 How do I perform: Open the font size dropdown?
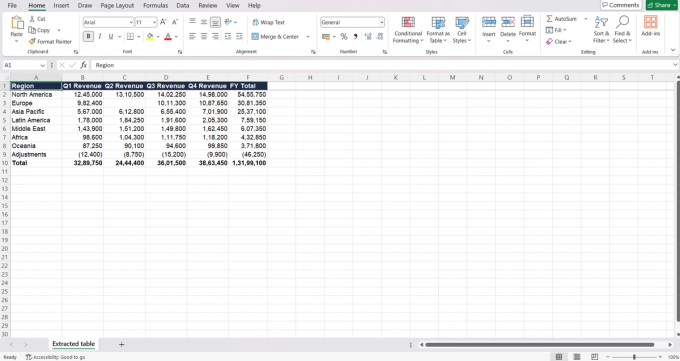154,22
